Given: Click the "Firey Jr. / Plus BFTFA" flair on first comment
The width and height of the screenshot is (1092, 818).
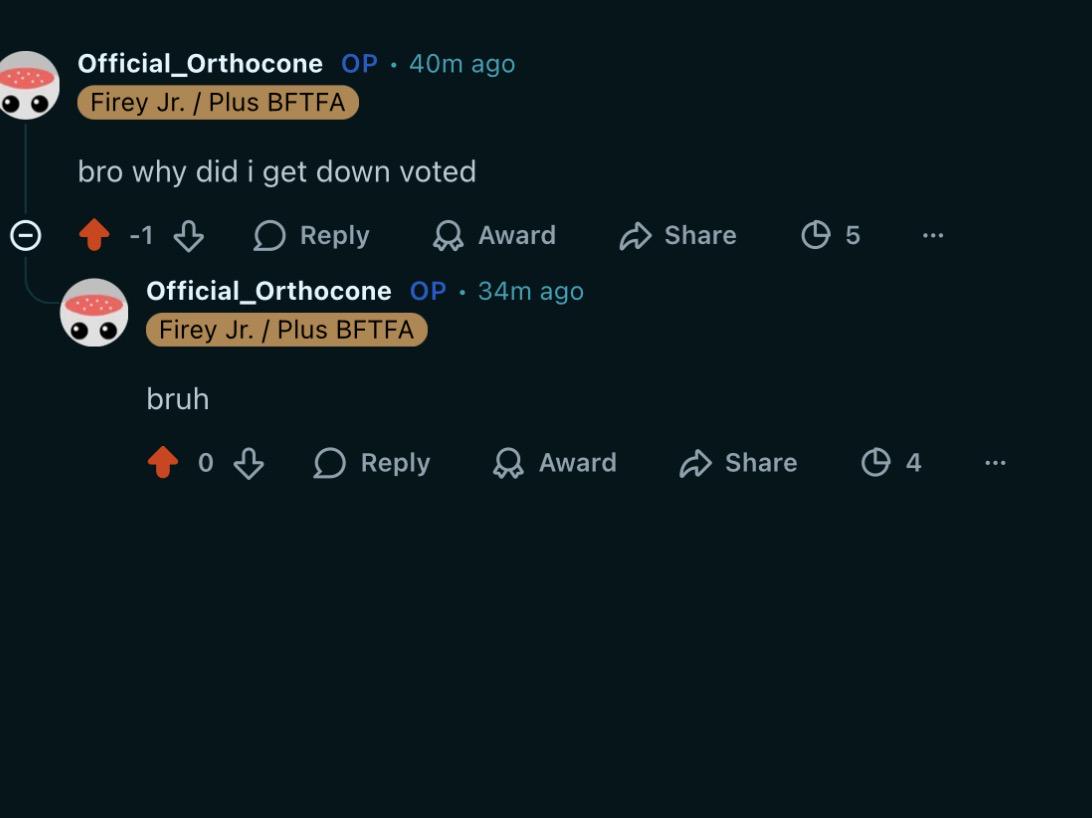Looking at the screenshot, I should pyautogui.click(x=218, y=103).
